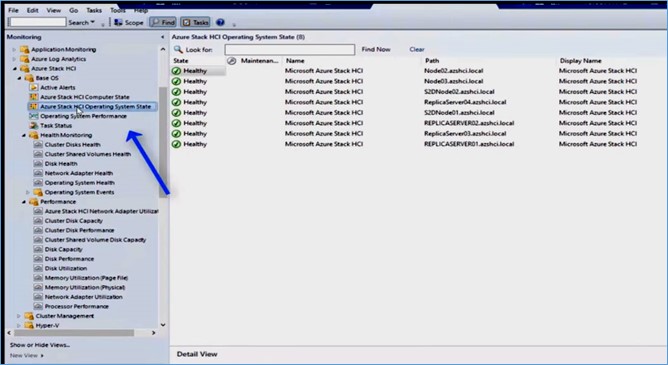Select Azure Stack HCI Network Adapter Utilization
The height and width of the screenshot is (365, 668).
point(101,211)
